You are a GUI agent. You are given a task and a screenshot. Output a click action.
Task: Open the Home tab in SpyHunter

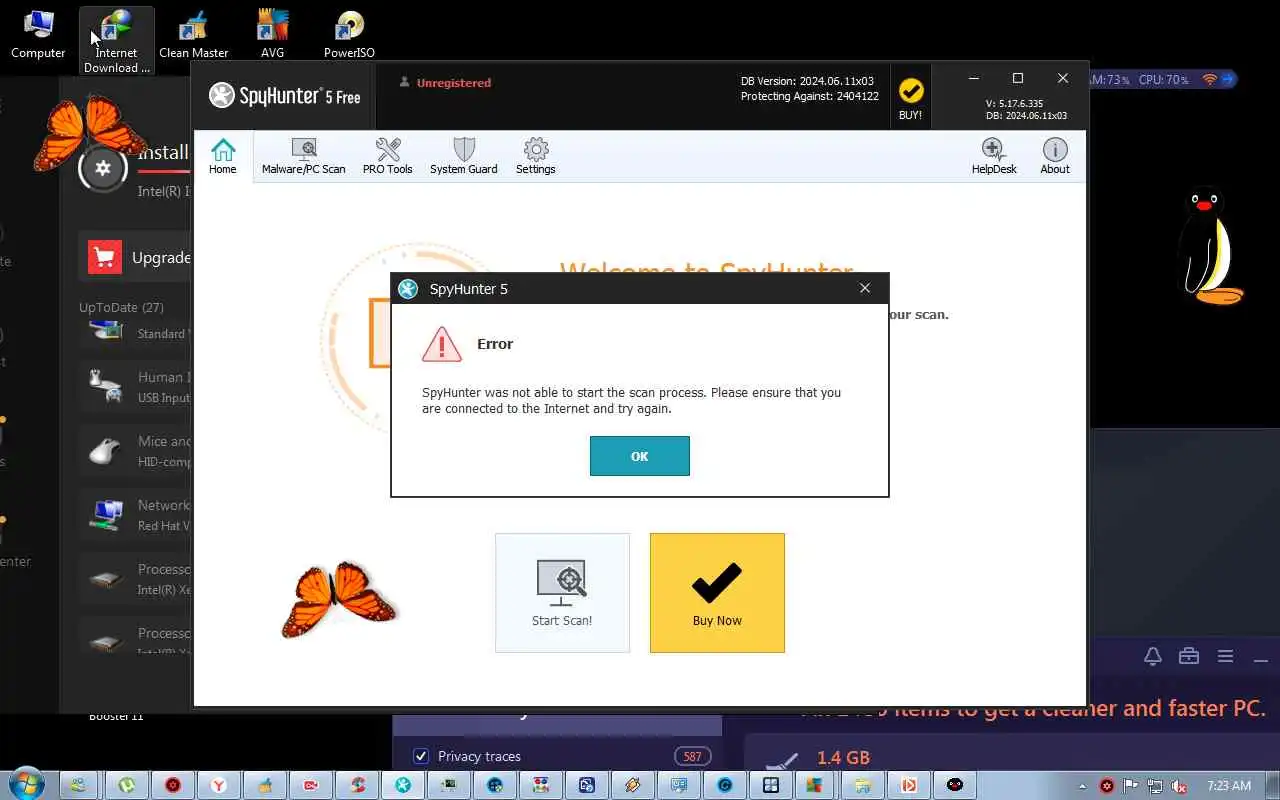tap(223, 157)
